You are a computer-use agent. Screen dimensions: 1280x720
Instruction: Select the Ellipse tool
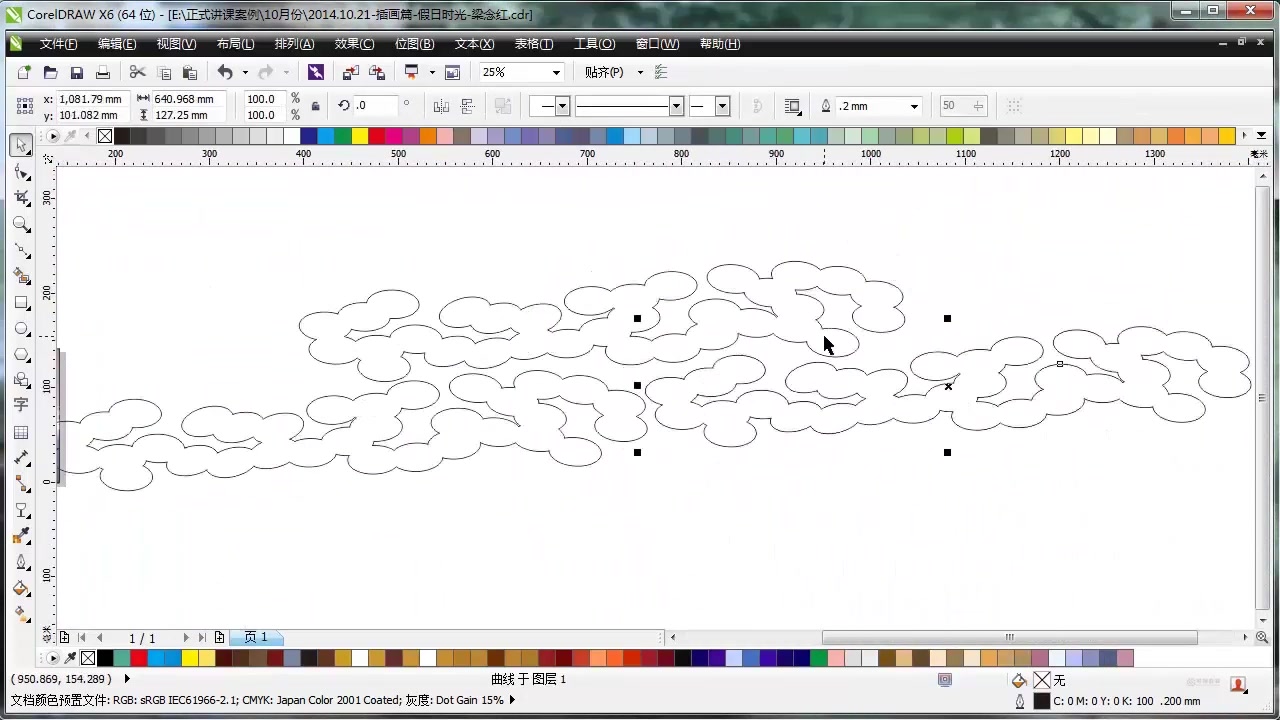(x=22, y=328)
